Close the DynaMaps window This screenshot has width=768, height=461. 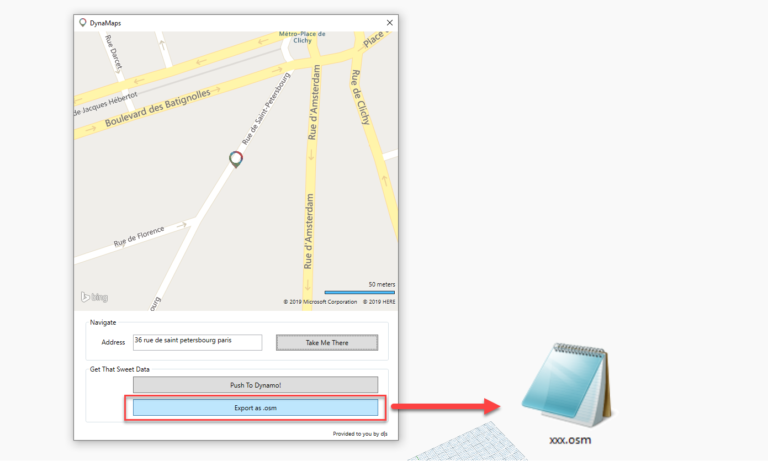389,23
